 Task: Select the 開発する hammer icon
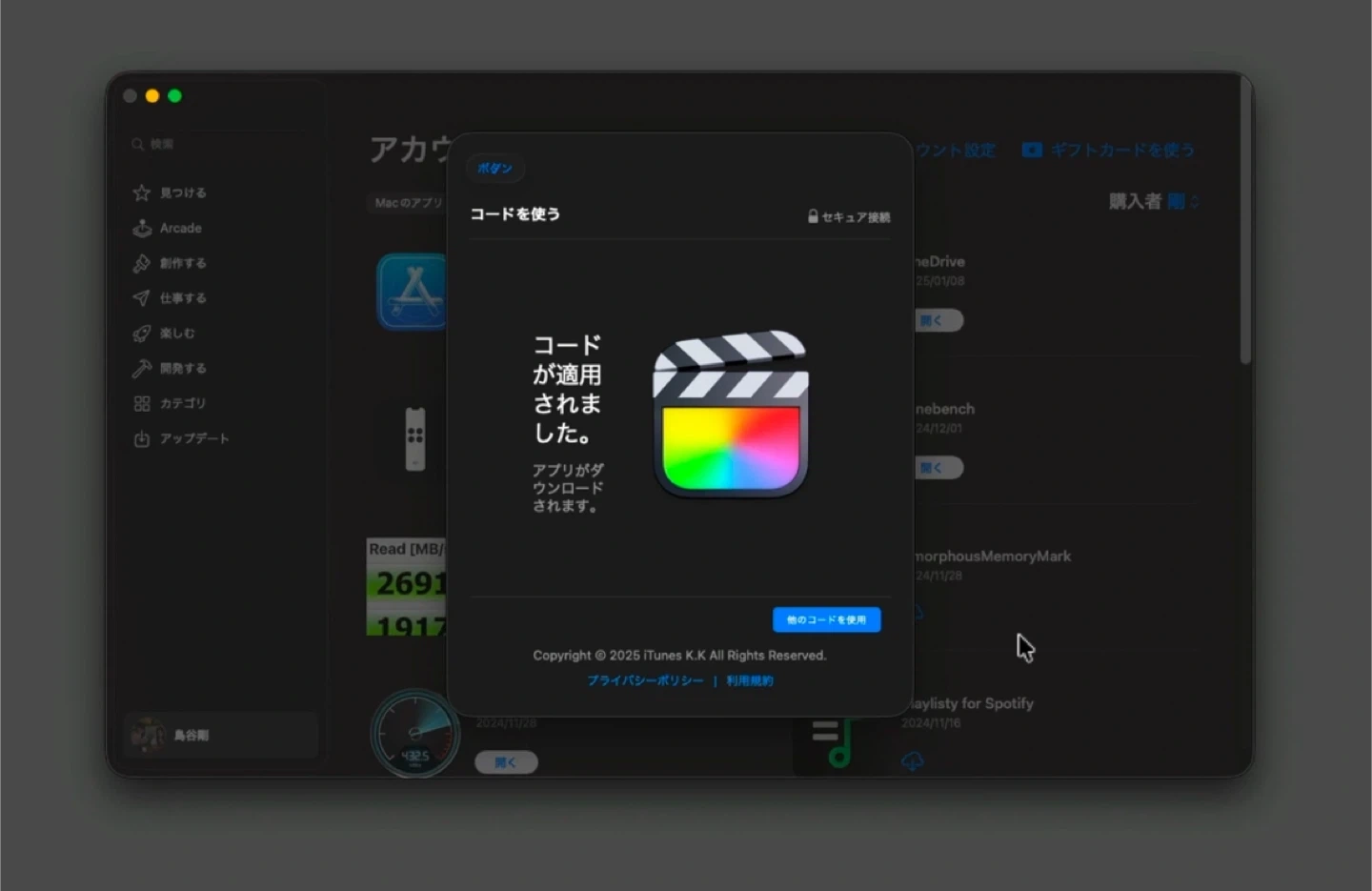[x=142, y=368]
